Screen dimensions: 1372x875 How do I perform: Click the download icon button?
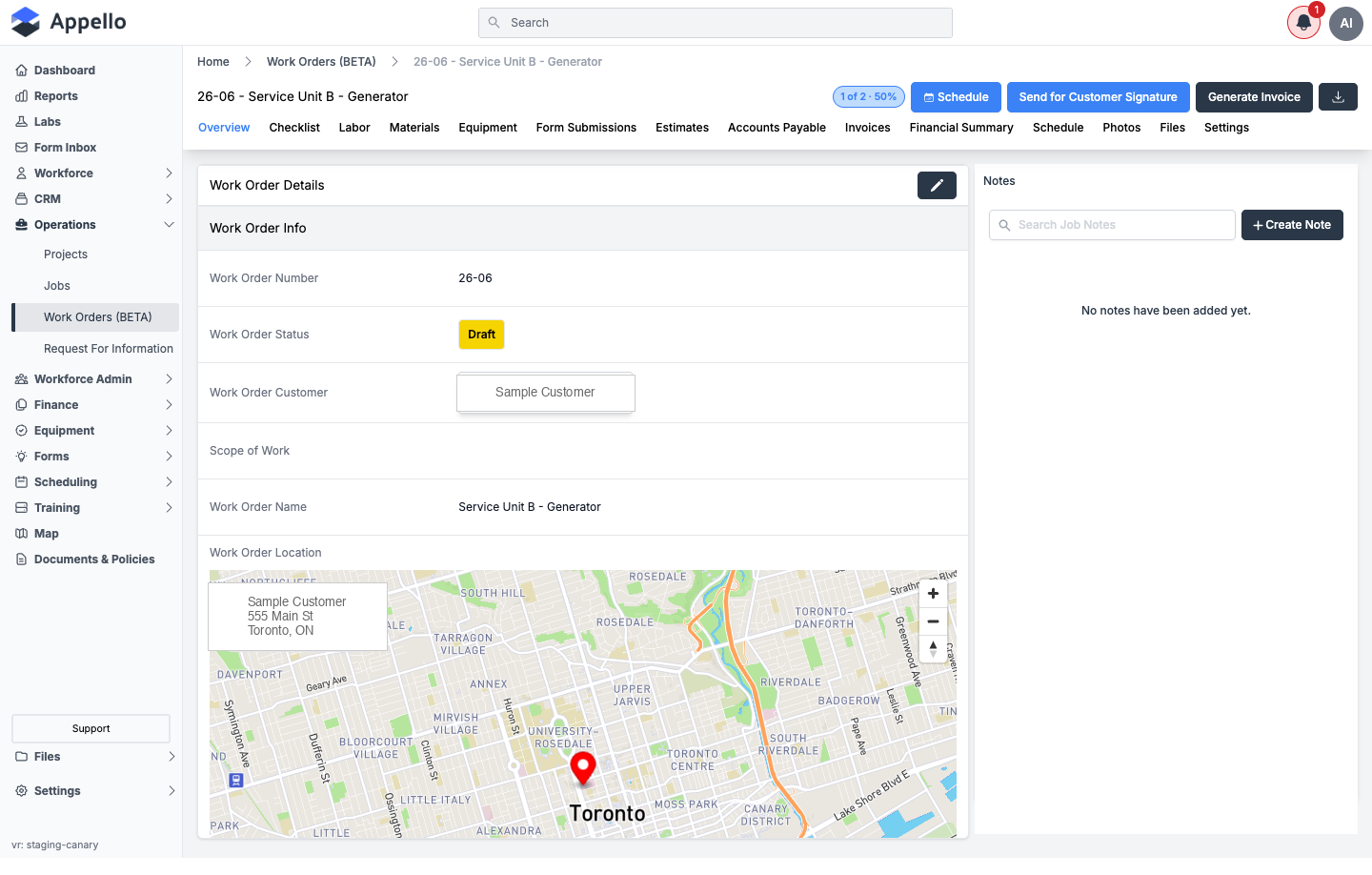click(x=1338, y=97)
